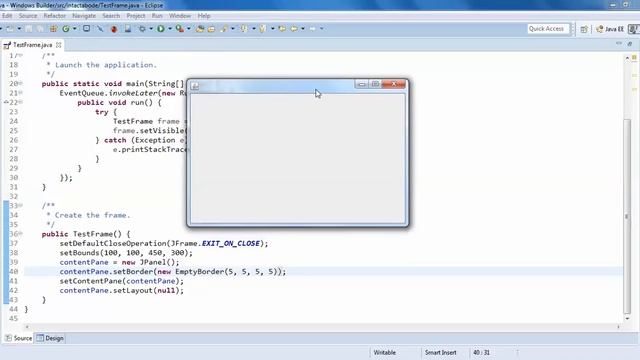Click the Open Perspective icon

click(584, 29)
